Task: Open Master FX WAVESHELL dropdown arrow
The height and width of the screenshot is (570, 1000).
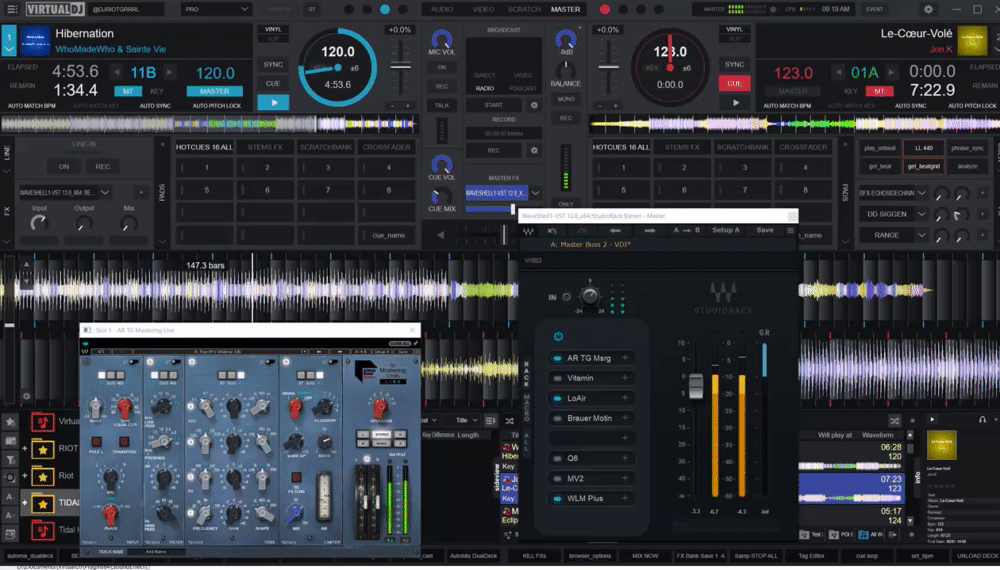Action: click(536, 193)
